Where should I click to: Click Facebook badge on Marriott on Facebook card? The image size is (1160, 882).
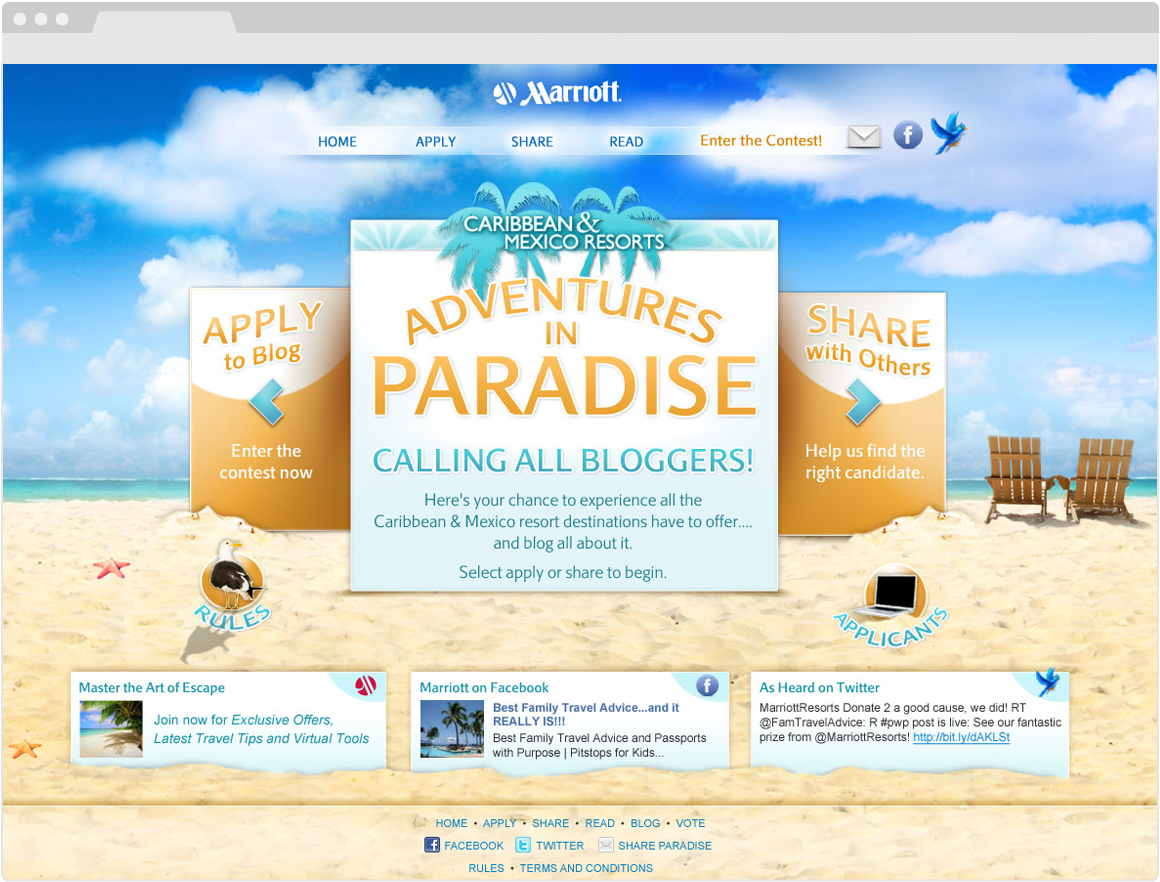pyautogui.click(x=707, y=686)
